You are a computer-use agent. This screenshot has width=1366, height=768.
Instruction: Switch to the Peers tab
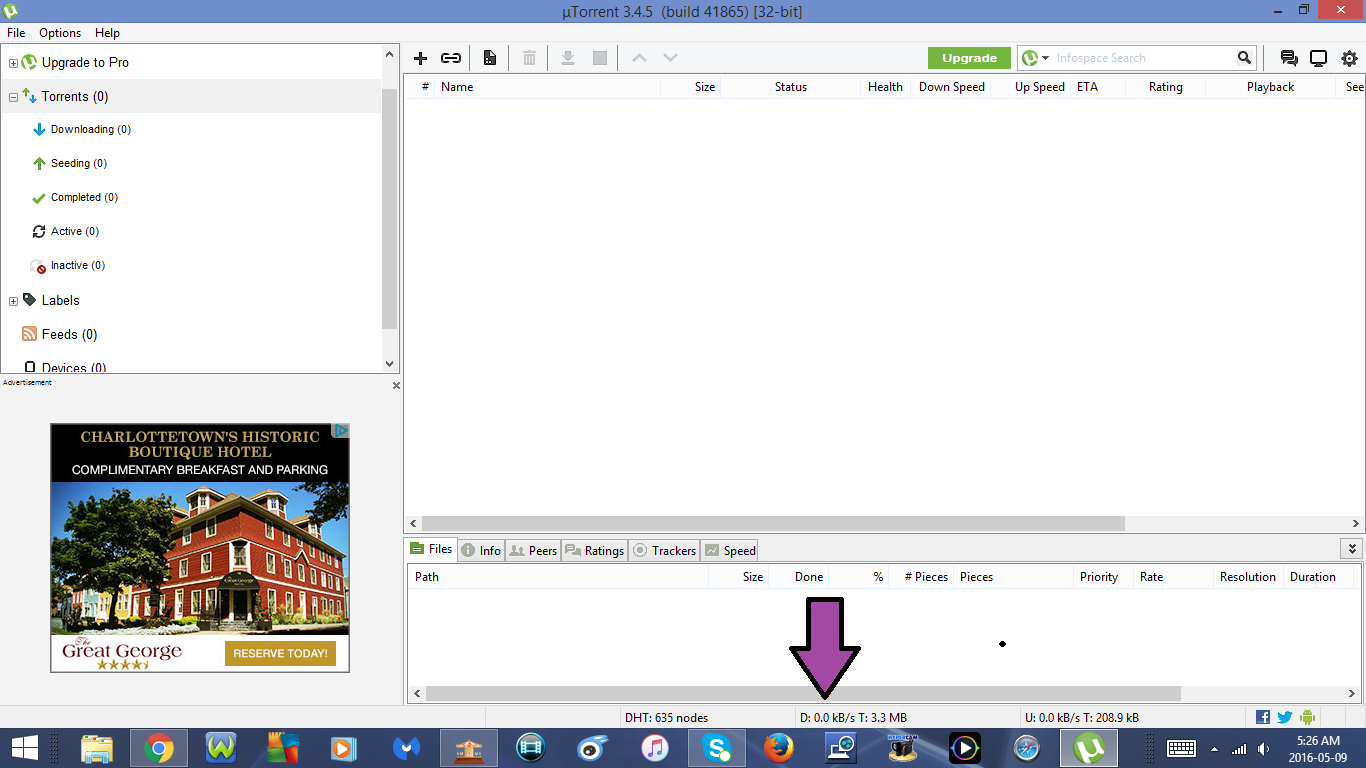(x=533, y=550)
